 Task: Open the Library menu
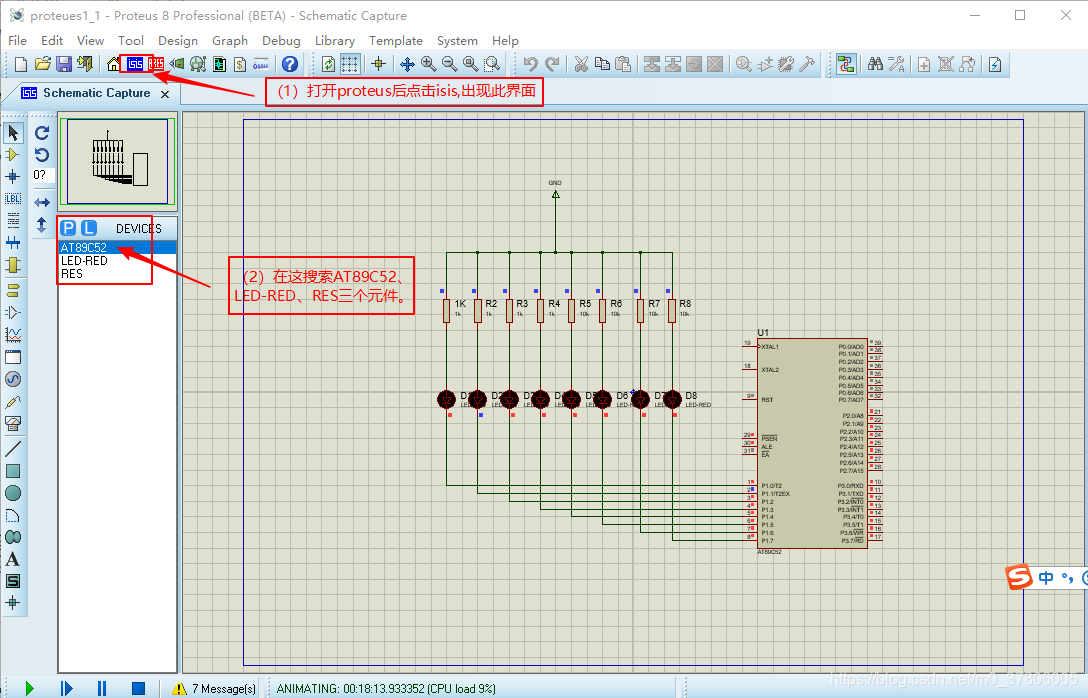[x=334, y=41]
